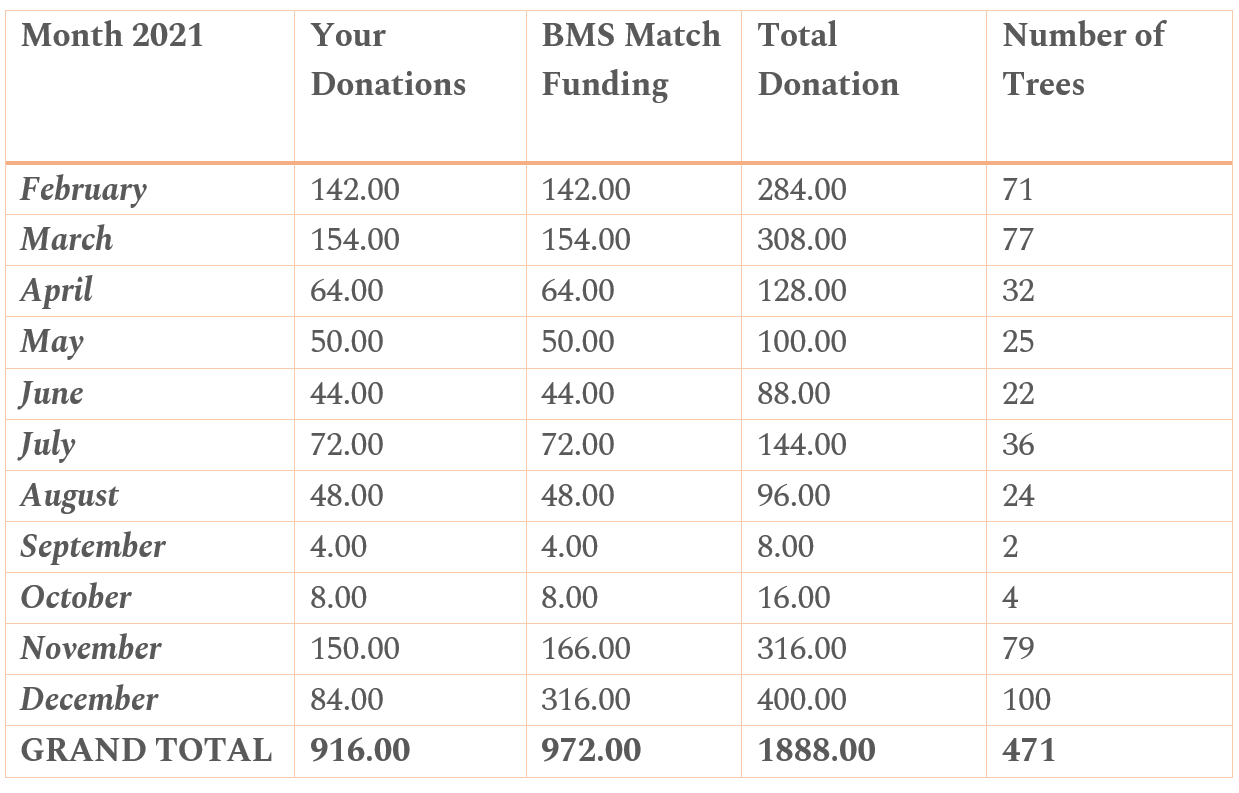Click December's 316.00 match funding cell

click(634, 699)
